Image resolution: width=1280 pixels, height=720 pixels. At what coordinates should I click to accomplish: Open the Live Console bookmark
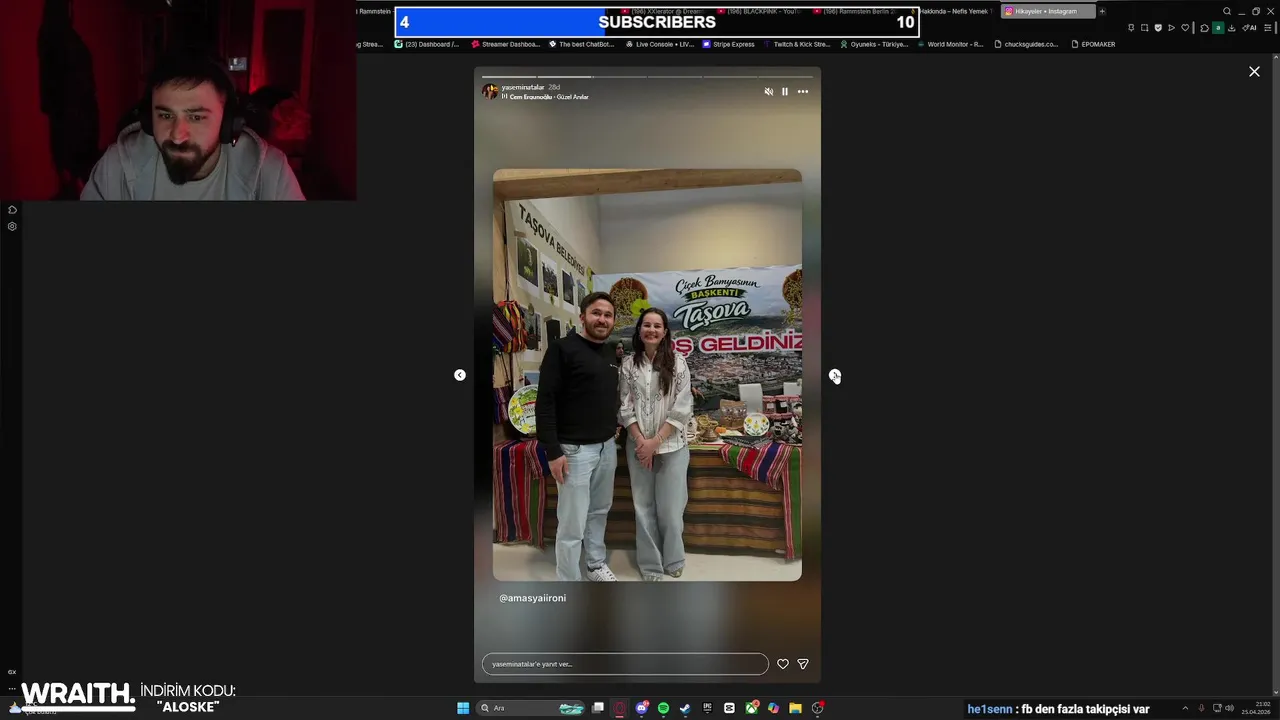tap(659, 44)
